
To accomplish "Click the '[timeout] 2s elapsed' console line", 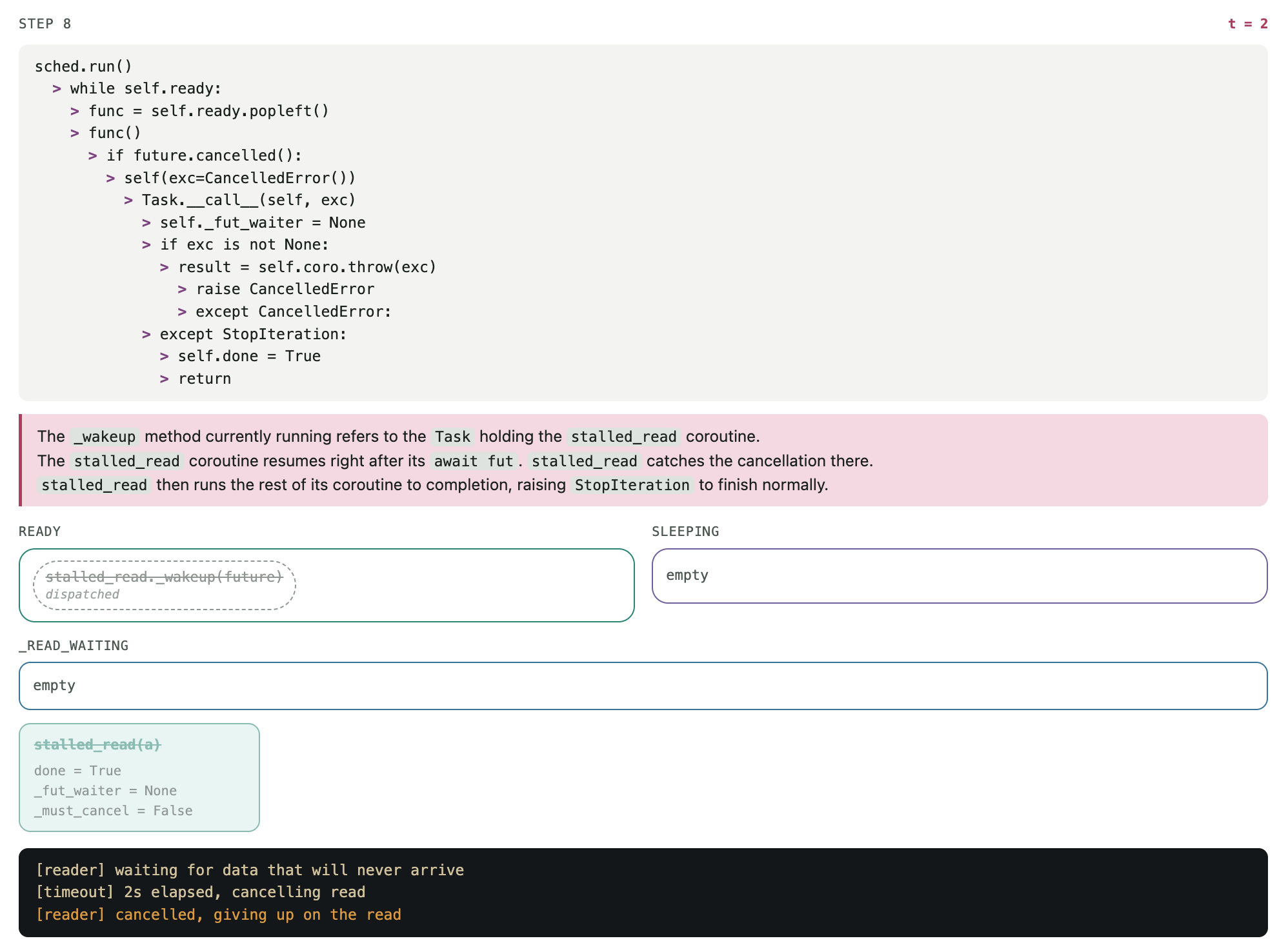I will (201, 892).
